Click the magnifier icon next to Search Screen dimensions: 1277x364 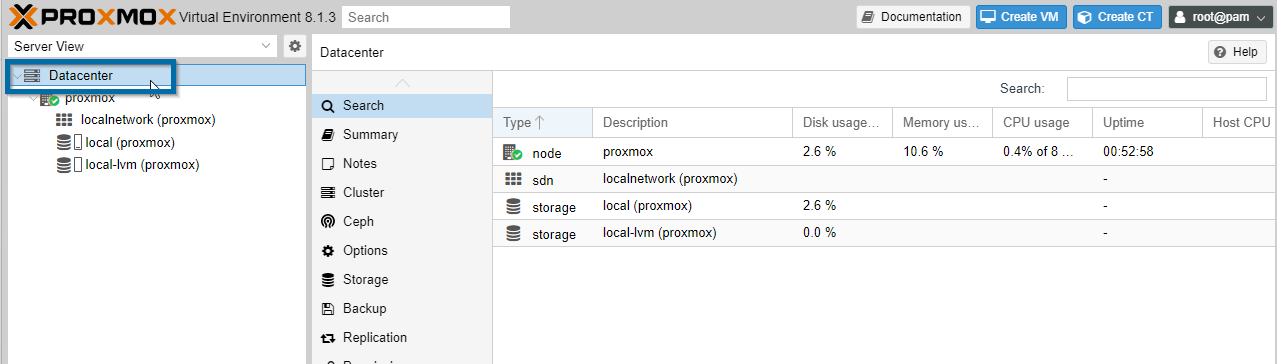pyautogui.click(x=327, y=106)
